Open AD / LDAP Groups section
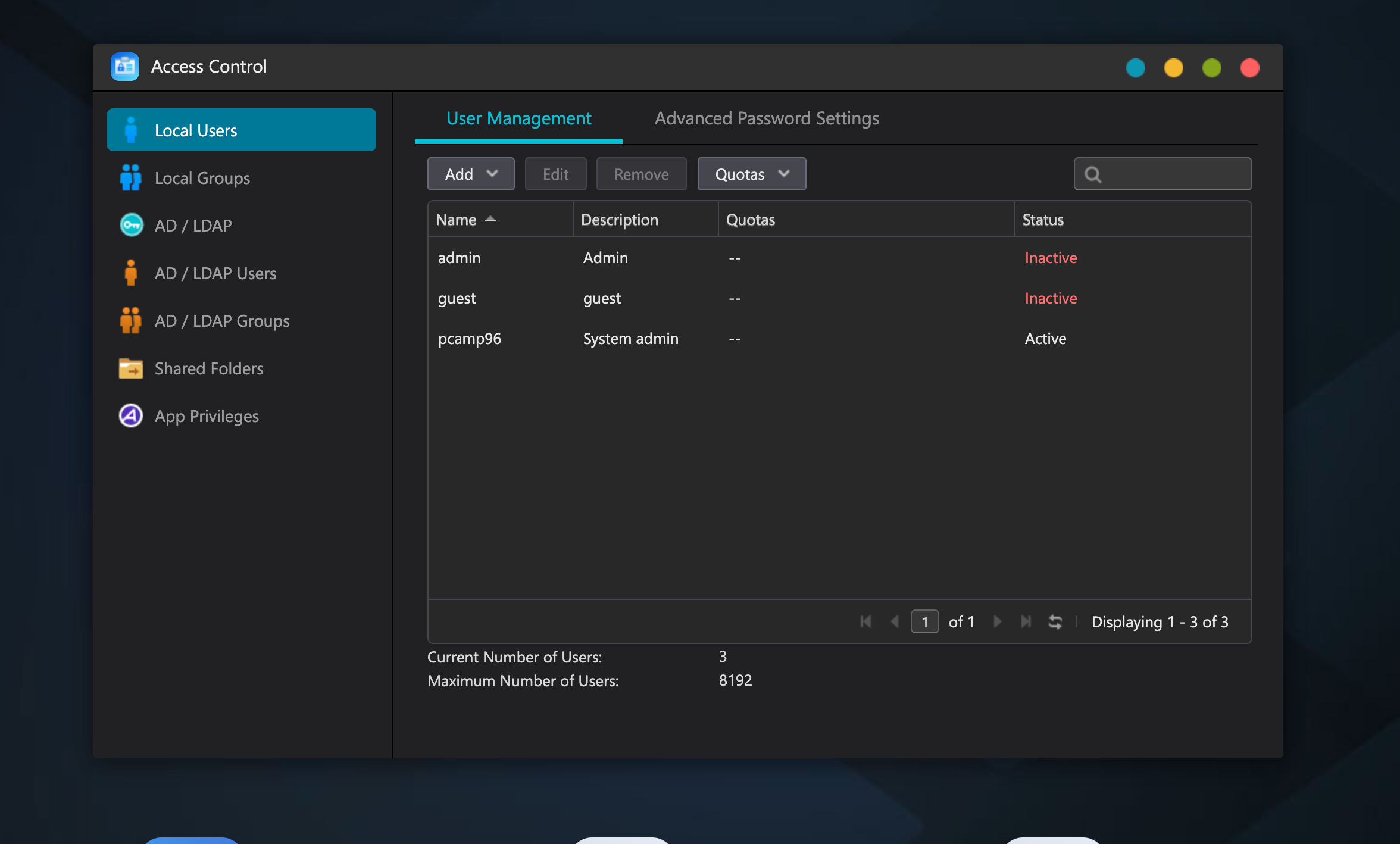The image size is (1400, 844). [242, 320]
